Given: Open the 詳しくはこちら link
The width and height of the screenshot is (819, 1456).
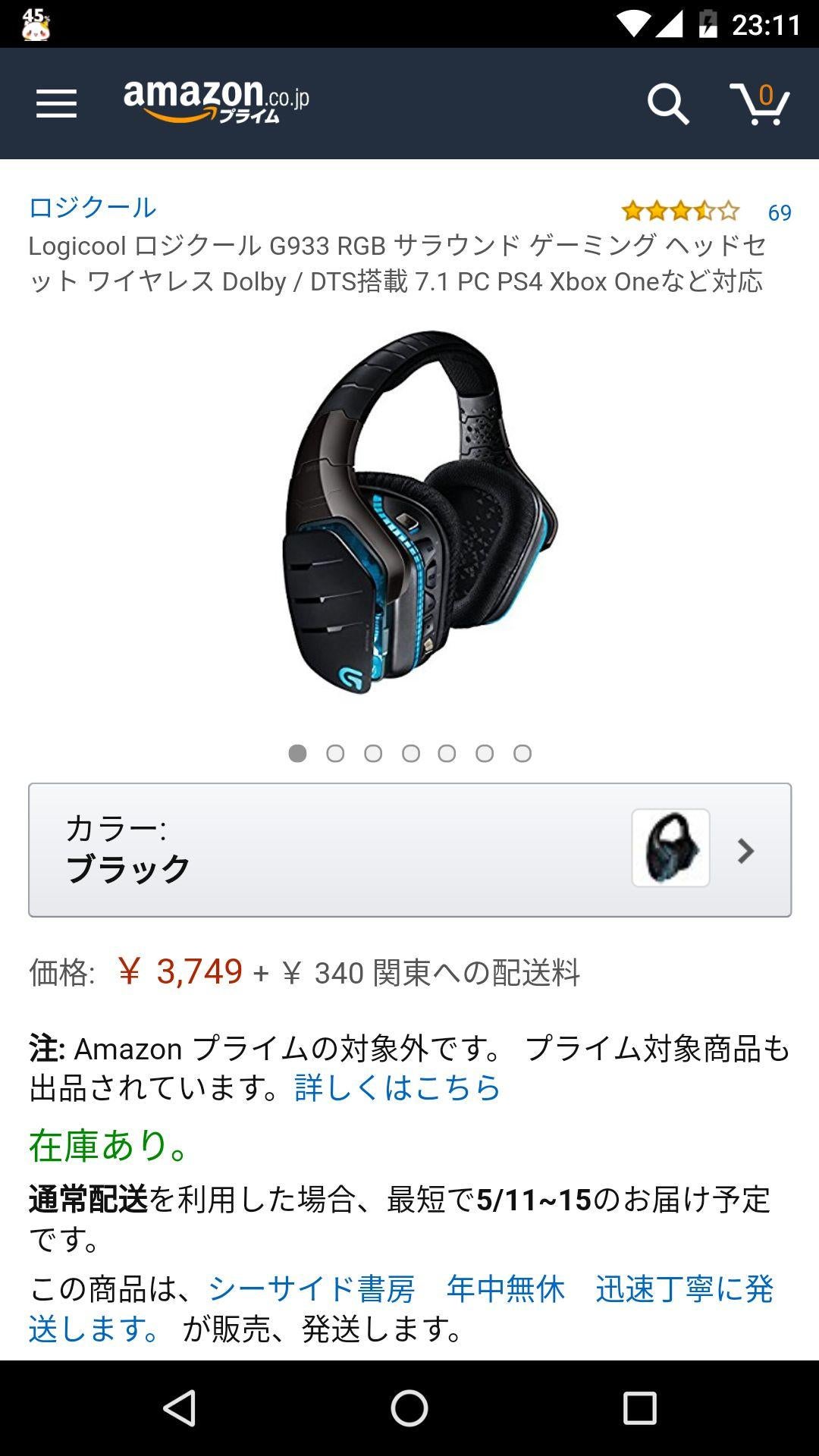Looking at the screenshot, I should click(x=397, y=1087).
